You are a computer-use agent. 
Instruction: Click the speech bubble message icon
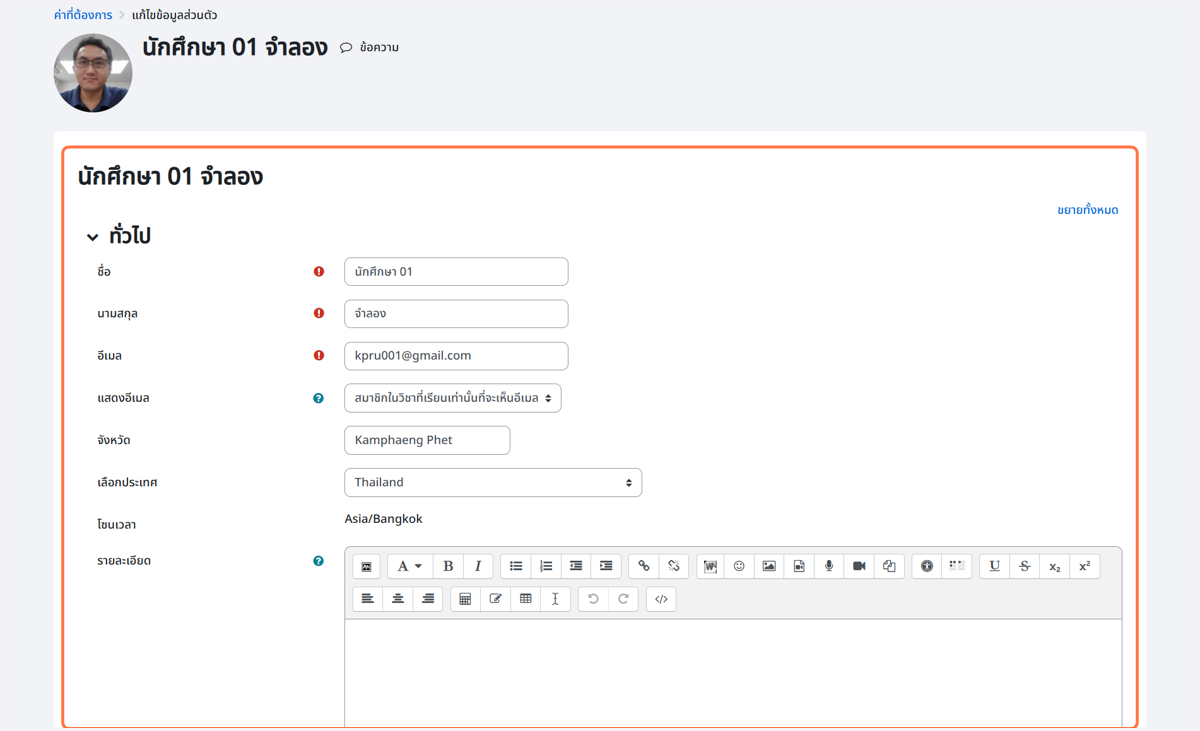click(x=346, y=47)
